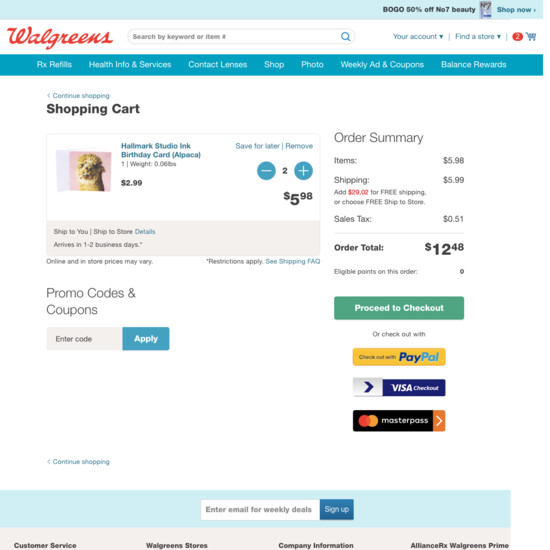Open the shopping cart icon
The height and width of the screenshot is (550, 550).
point(531,36)
